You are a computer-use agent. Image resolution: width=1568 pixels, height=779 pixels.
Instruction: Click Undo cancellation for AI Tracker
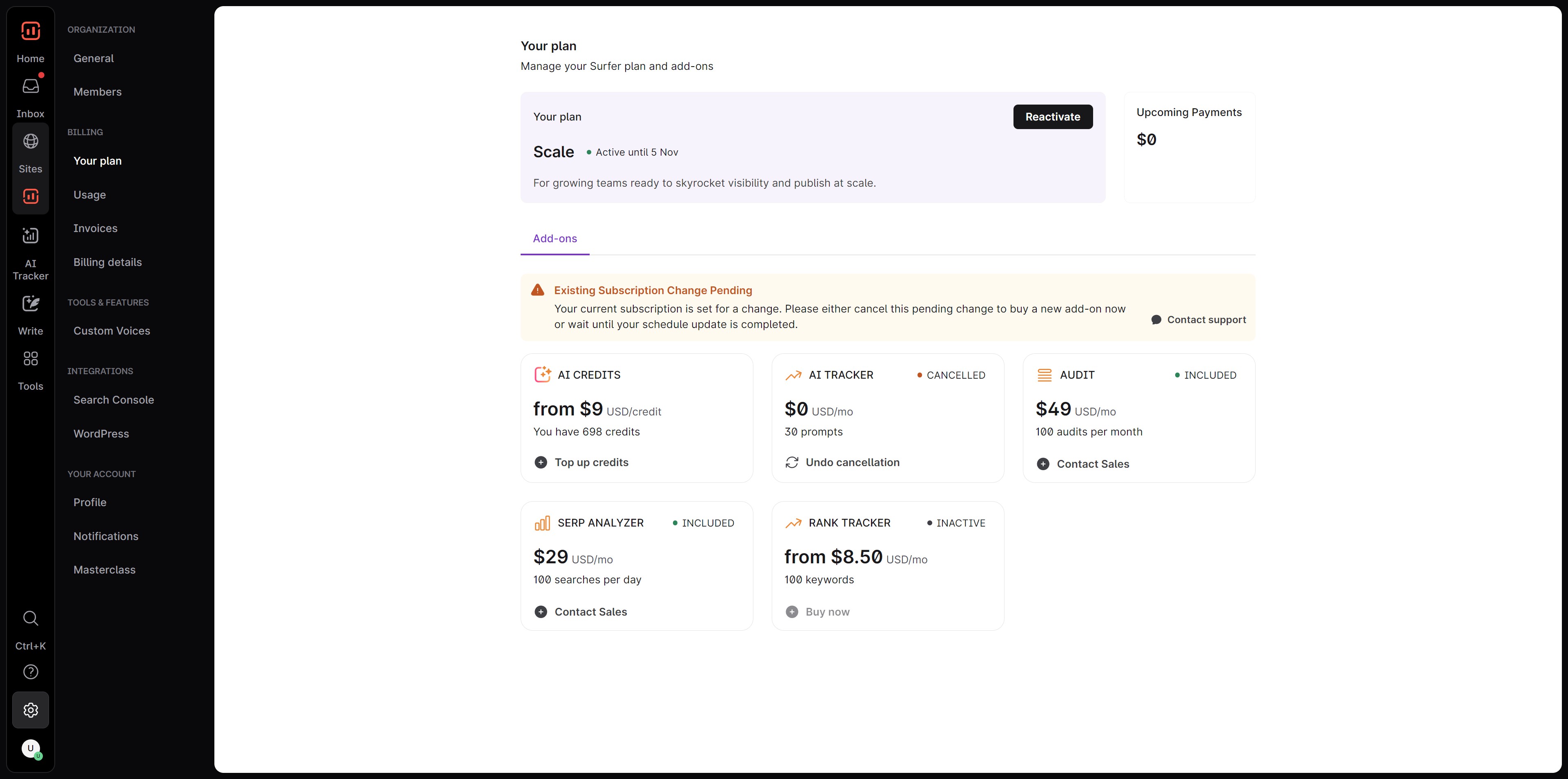851,462
